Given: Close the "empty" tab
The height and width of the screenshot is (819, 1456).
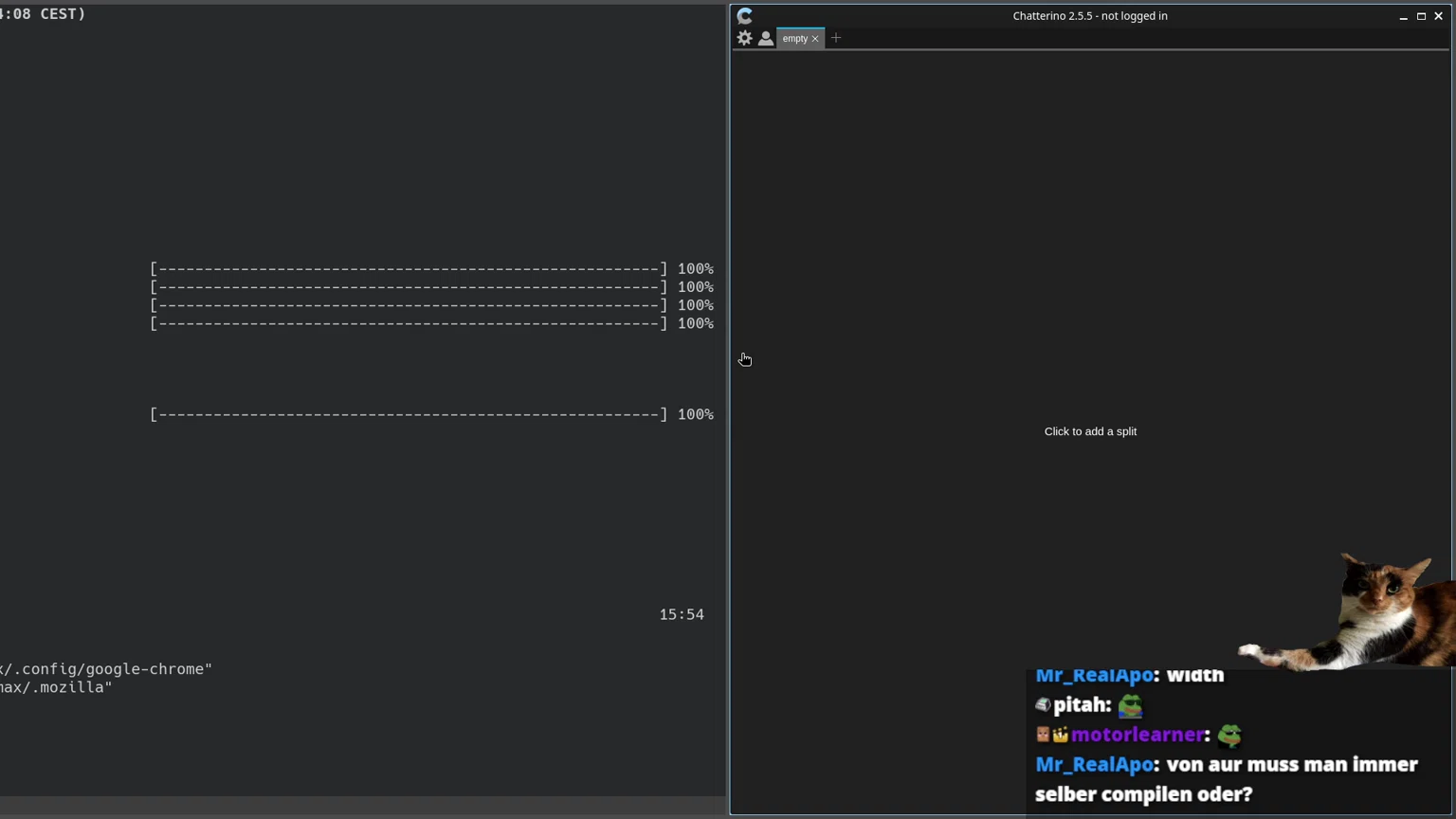Looking at the screenshot, I should click(815, 38).
